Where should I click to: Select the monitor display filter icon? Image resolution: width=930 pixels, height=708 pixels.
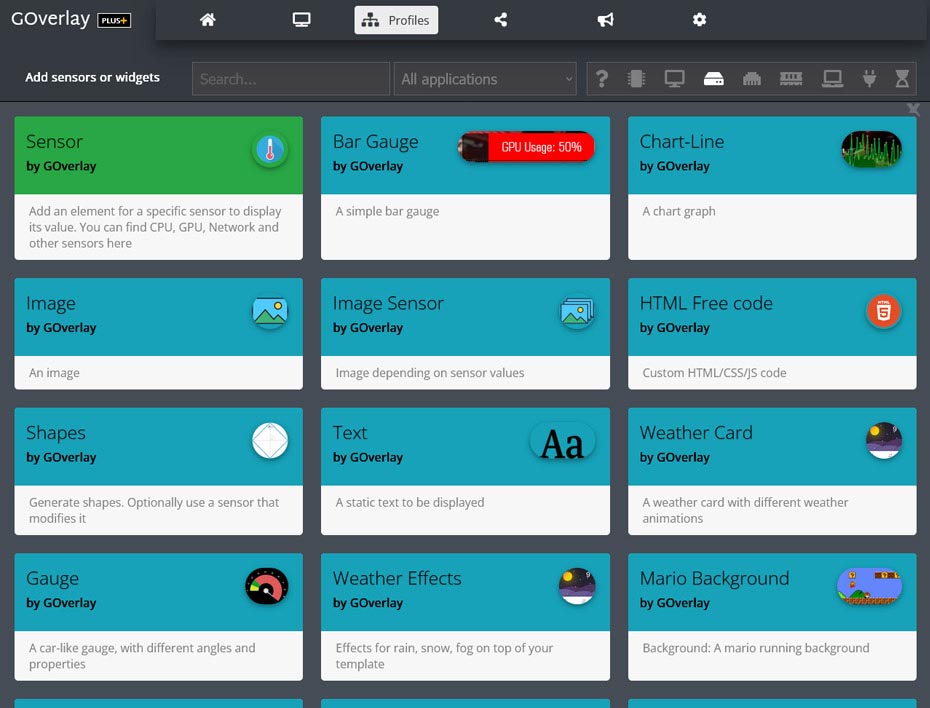[674, 79]
